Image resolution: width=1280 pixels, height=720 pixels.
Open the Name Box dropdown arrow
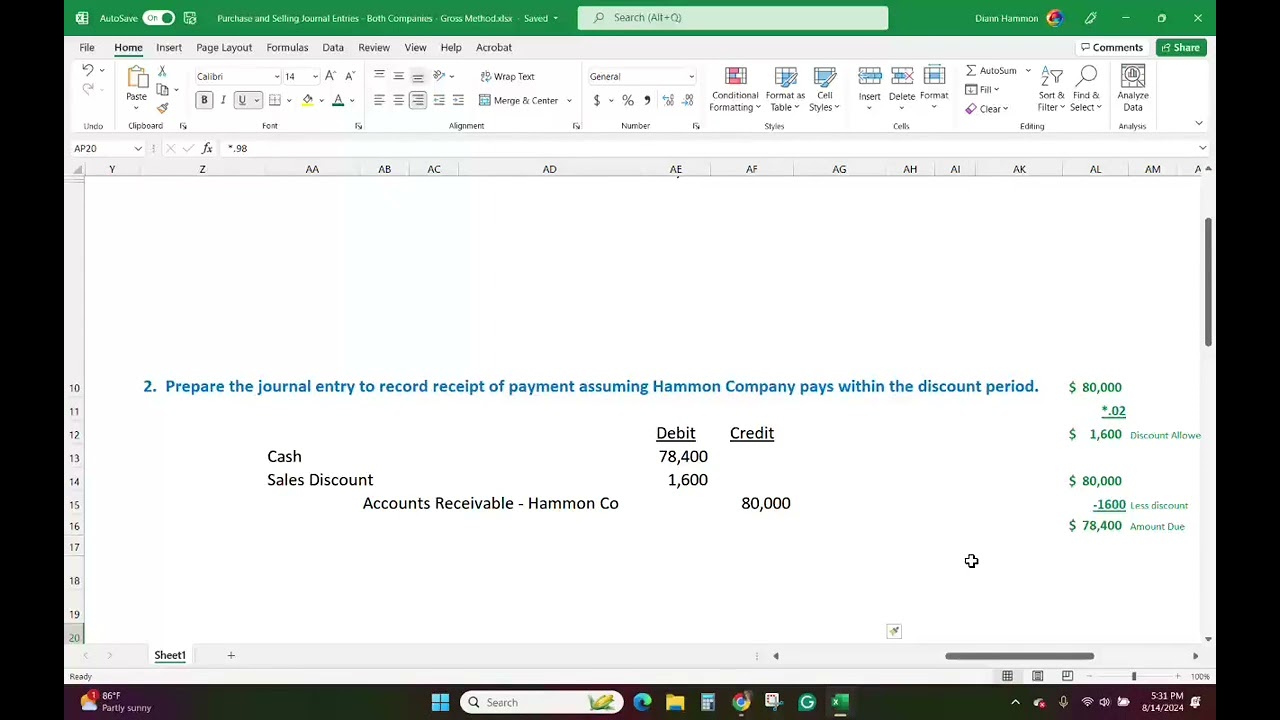(x=138, y=148)
